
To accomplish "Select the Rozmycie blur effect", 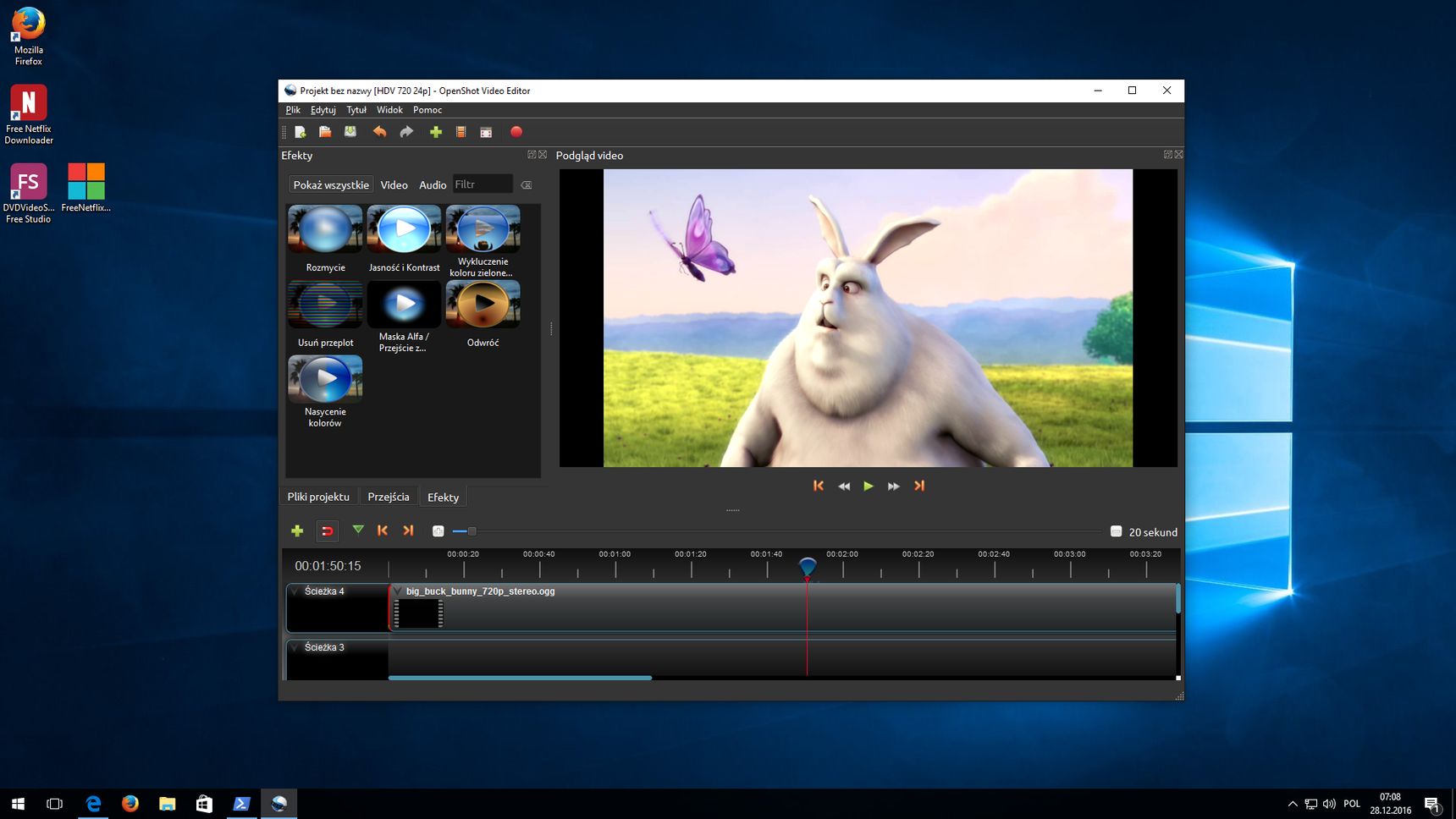I will click(325, 239).
